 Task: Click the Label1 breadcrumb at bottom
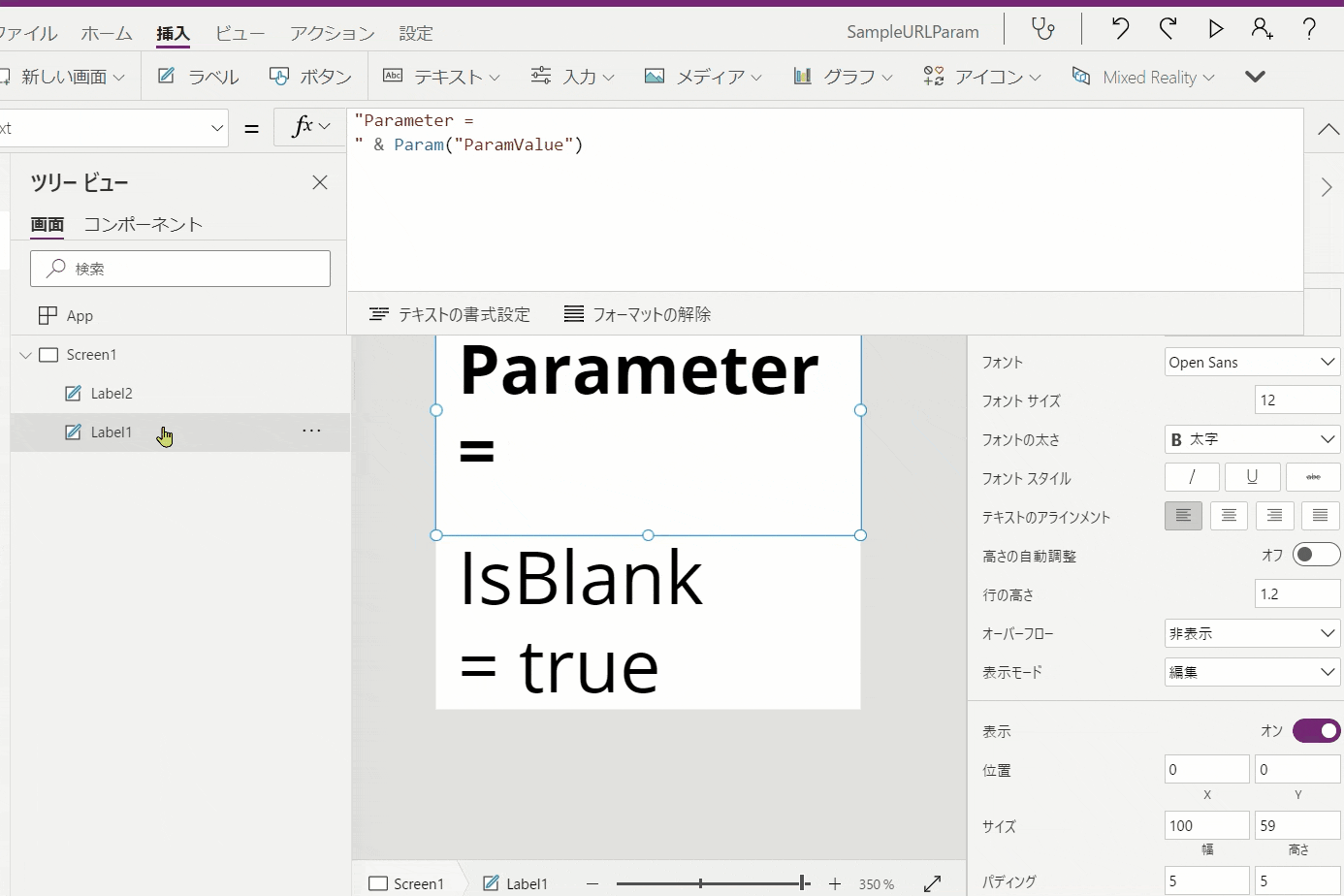coord(516,883)
